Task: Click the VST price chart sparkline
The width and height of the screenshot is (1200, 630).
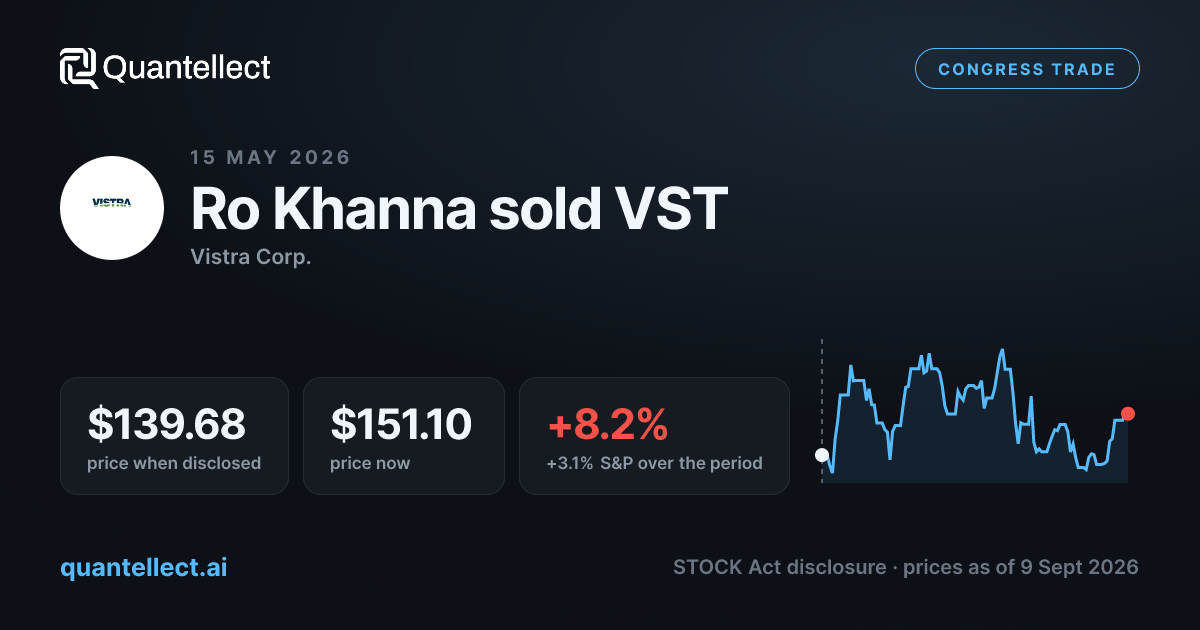Action: 975,417
